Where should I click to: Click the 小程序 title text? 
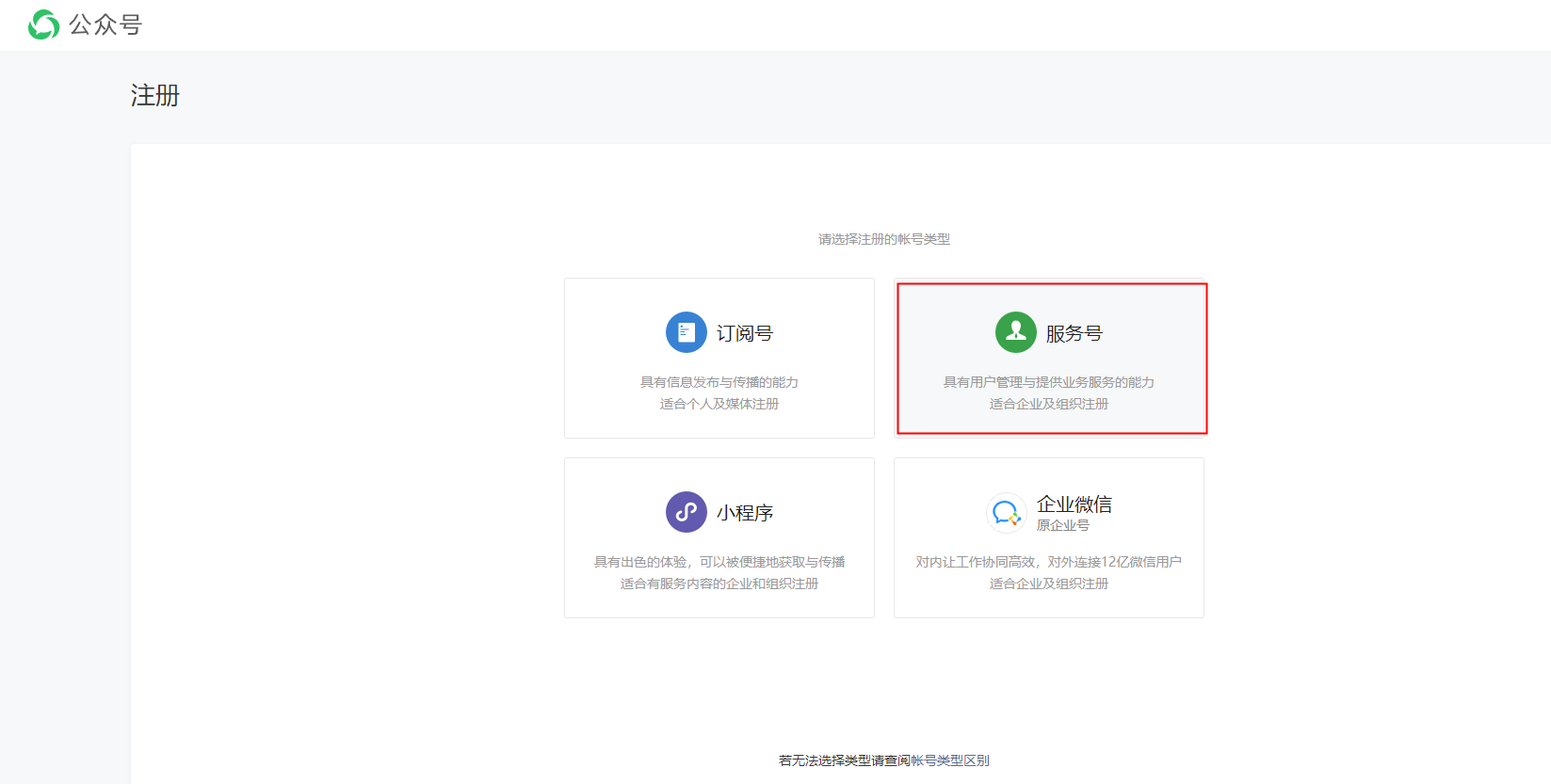[x=745, y=513]
